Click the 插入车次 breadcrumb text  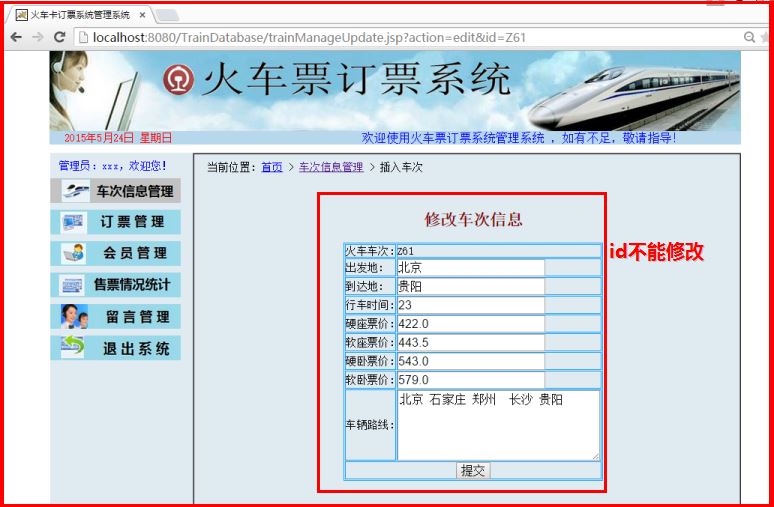pos(401,167)
